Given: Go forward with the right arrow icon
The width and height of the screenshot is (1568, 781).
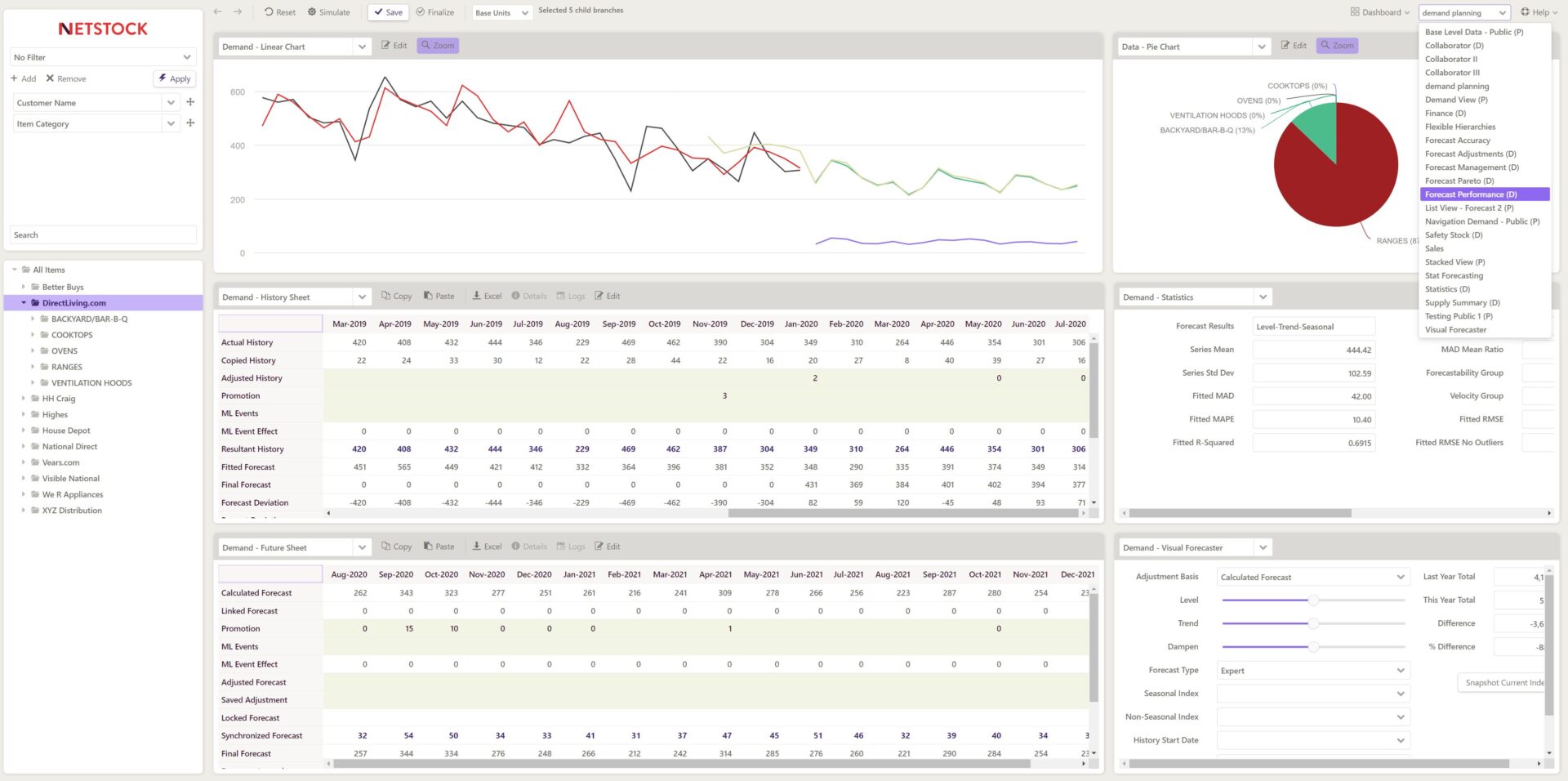Looking at the screenshot, I should (x=238, y=11).
